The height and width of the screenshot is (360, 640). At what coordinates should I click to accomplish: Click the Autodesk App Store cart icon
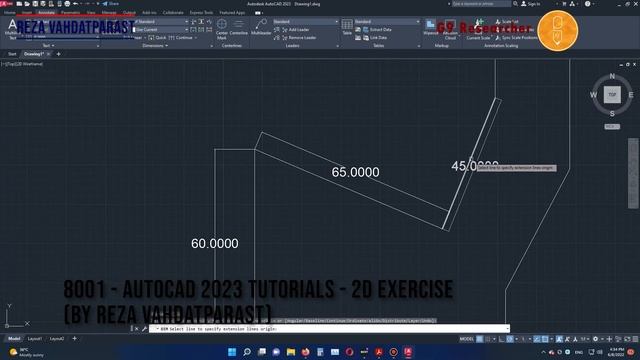tap(564, 4)
